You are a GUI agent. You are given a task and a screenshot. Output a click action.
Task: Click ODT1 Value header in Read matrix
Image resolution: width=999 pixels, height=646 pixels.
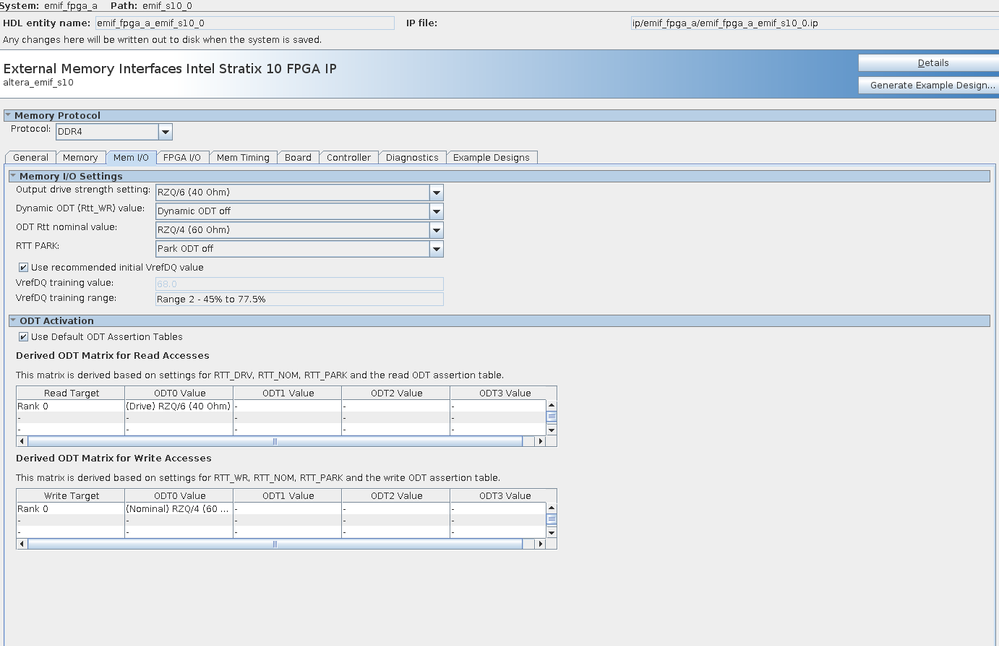coord(287,393)
